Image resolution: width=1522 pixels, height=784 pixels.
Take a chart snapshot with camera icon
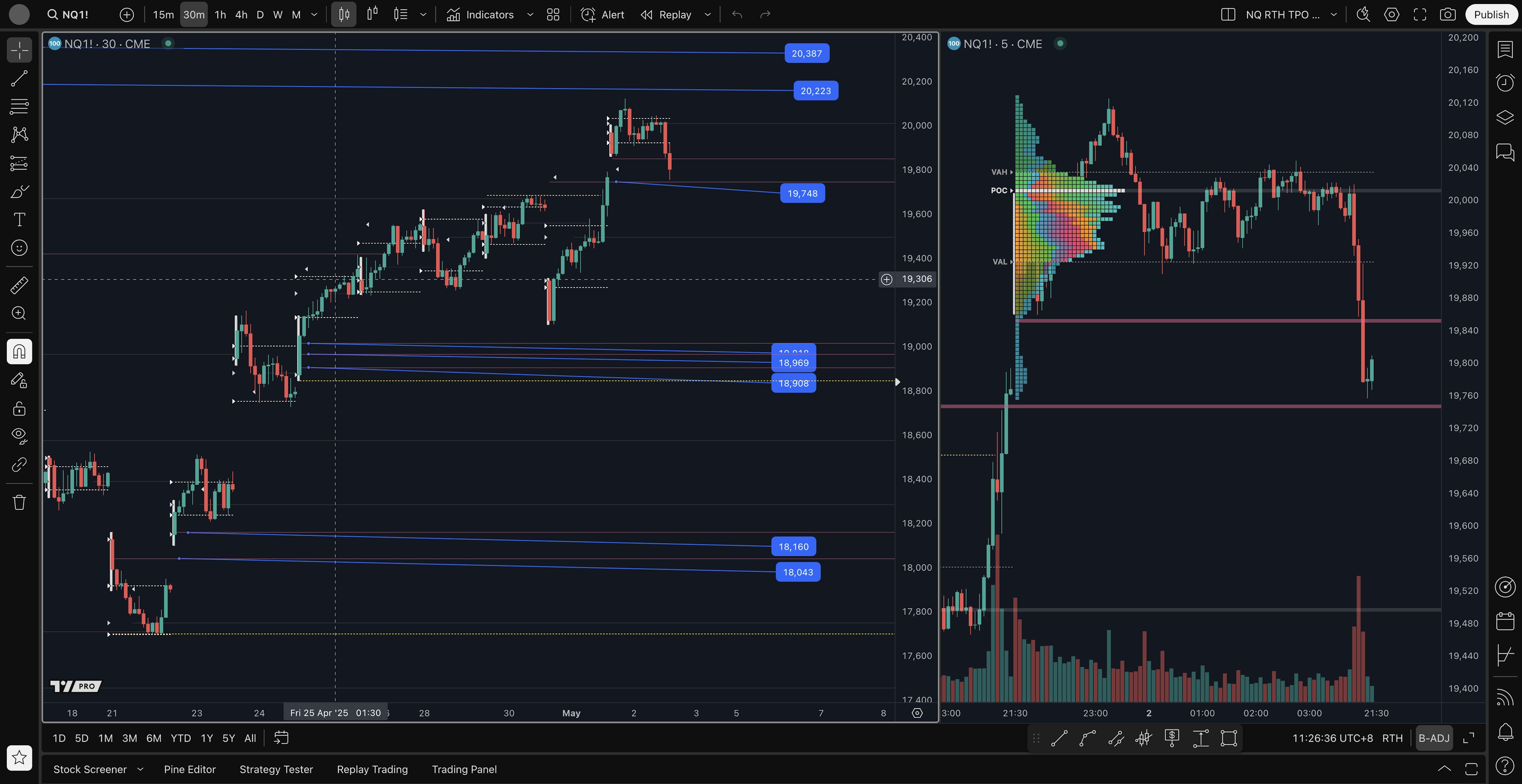point(1447,15)
